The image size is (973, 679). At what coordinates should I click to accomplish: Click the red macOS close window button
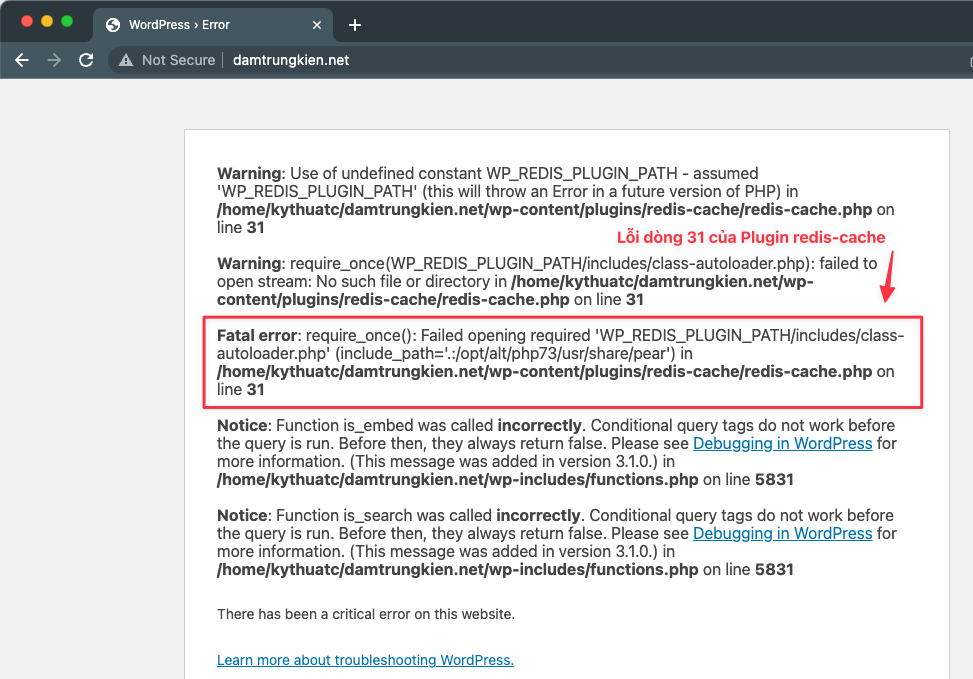(x=27, y=21)
